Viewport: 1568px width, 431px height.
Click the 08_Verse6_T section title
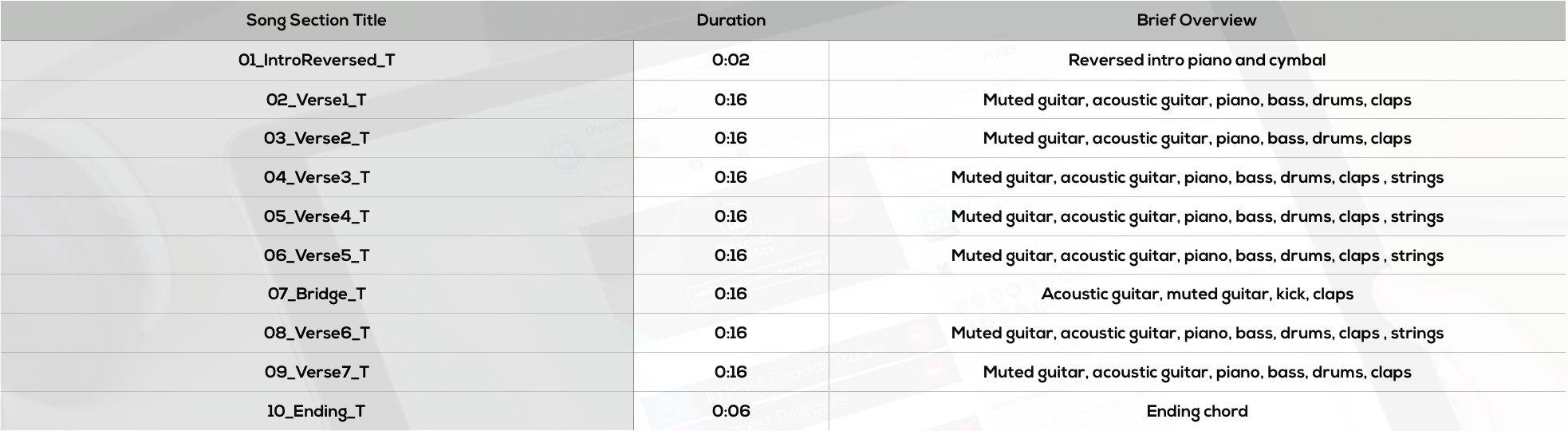click(317, 333)
